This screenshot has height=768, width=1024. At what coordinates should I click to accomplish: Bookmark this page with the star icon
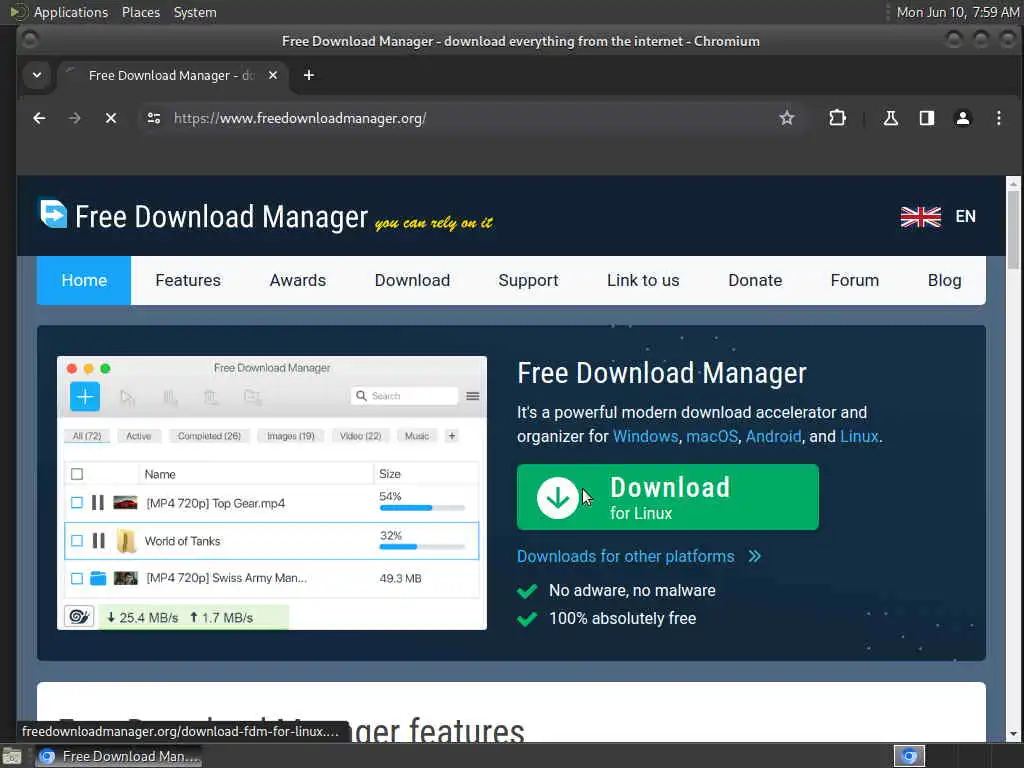click(786, 118)
